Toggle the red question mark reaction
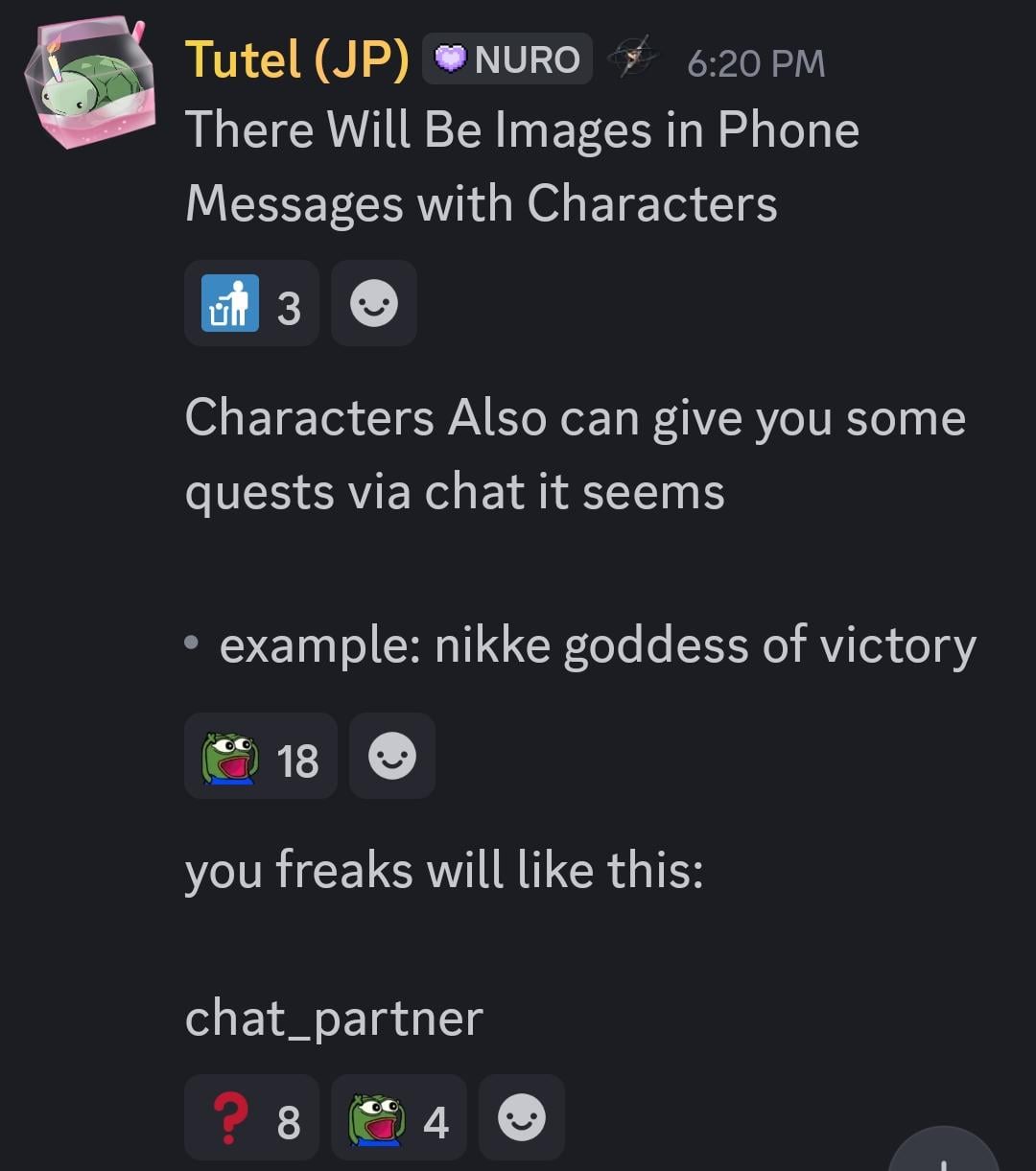The image size is (1036, 1171). tap(251, 1117)
